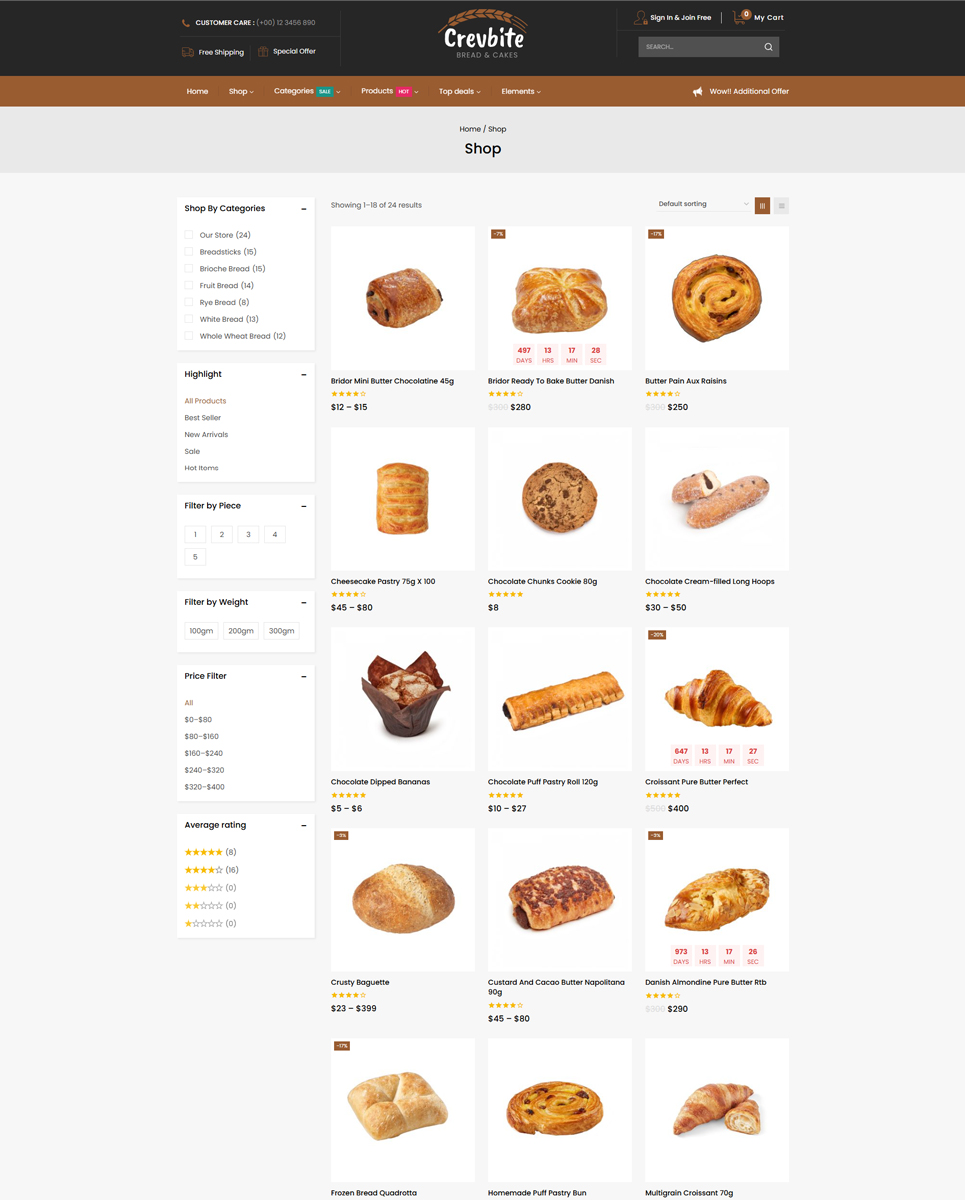The height and width of the screenshot is (1200, 965).
Task: Click the search magnifier icon
Action: pyautogui.click(x=768, y=47)
